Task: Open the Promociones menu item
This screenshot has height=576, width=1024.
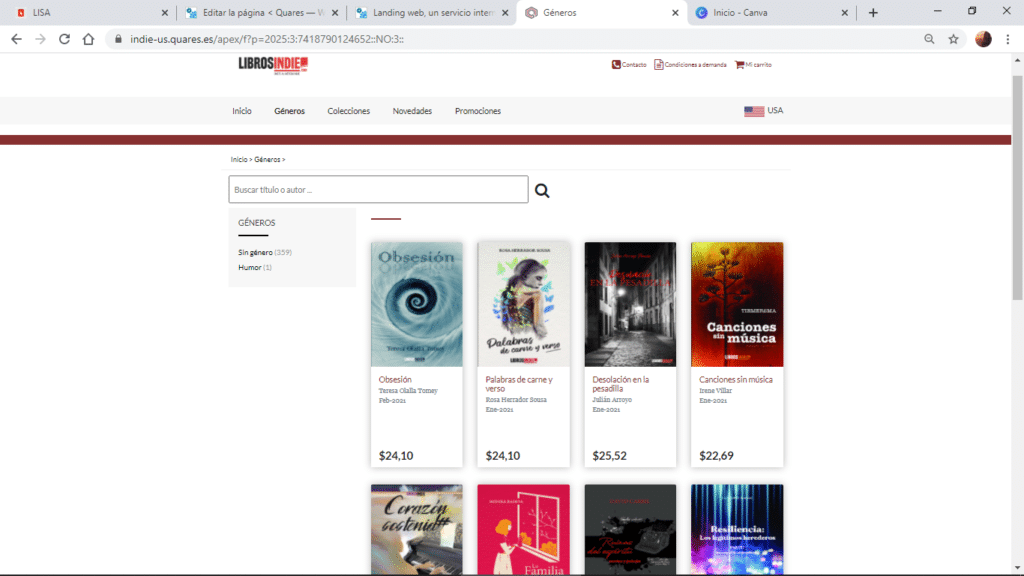Action: [x=478, y=111]
